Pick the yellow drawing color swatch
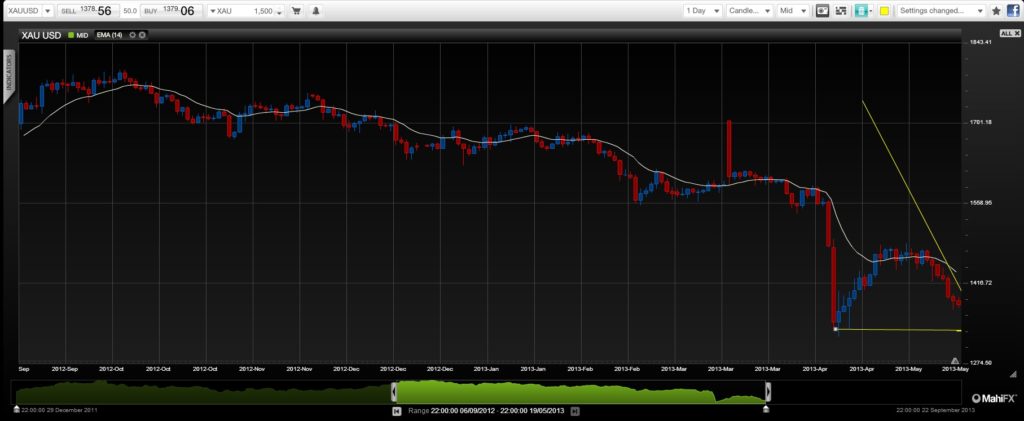 [x=884, y=10]
